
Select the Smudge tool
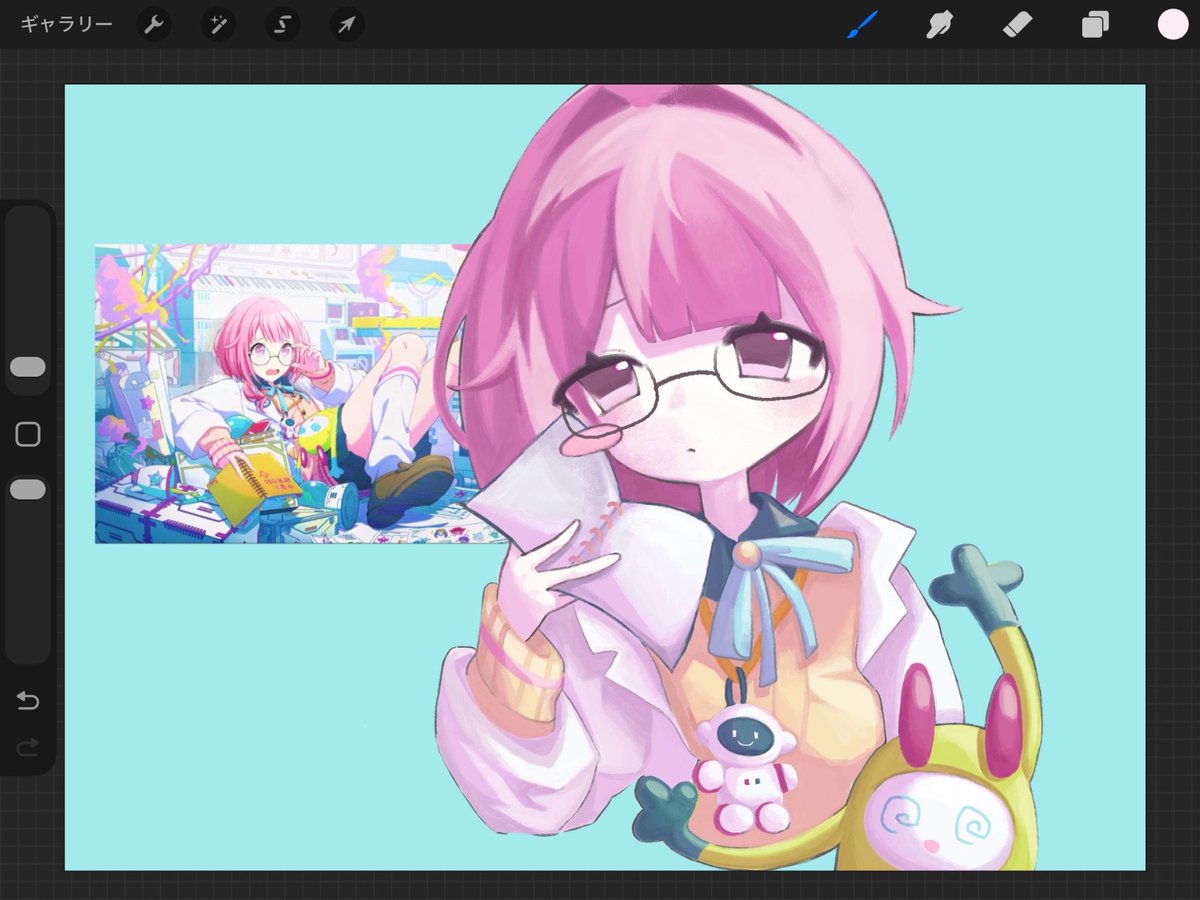tap(938, 24)
